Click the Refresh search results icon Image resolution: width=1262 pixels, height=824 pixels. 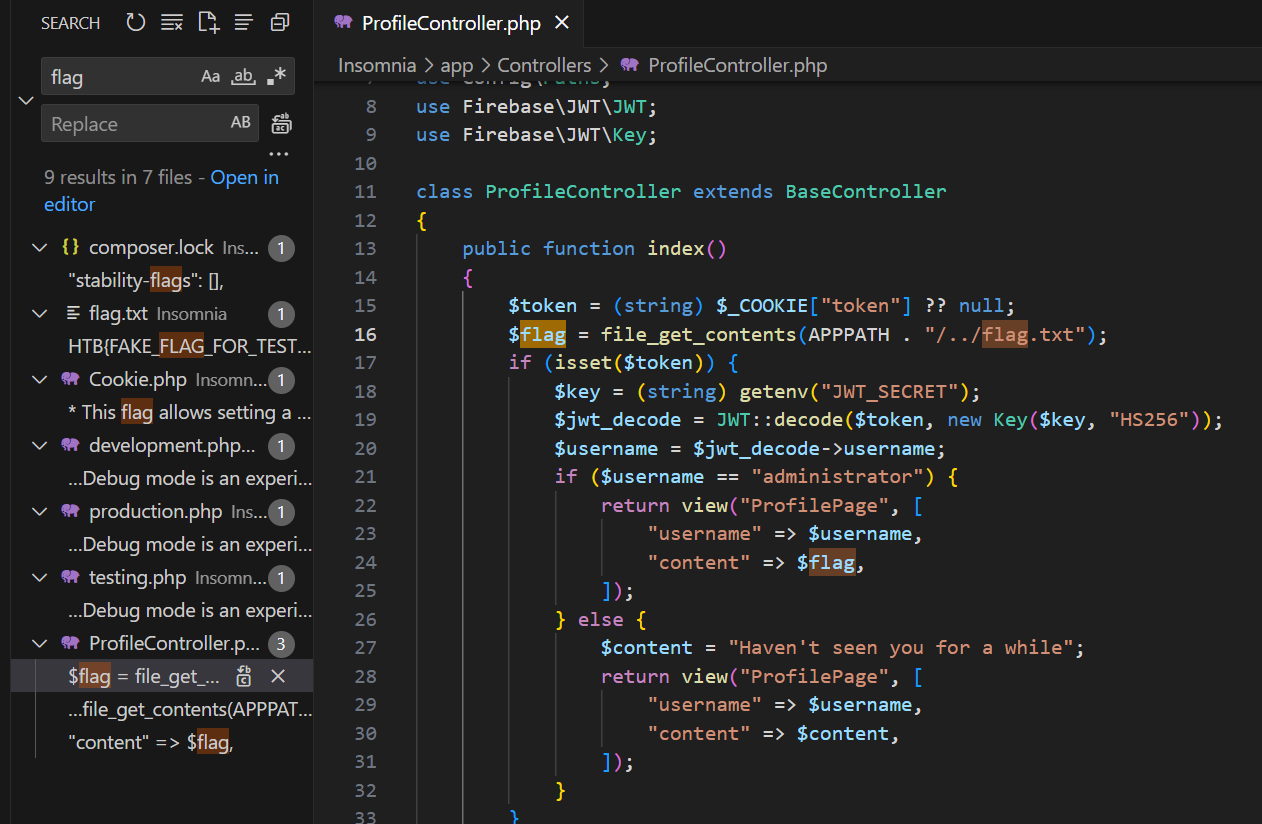(x=136, y=22)
